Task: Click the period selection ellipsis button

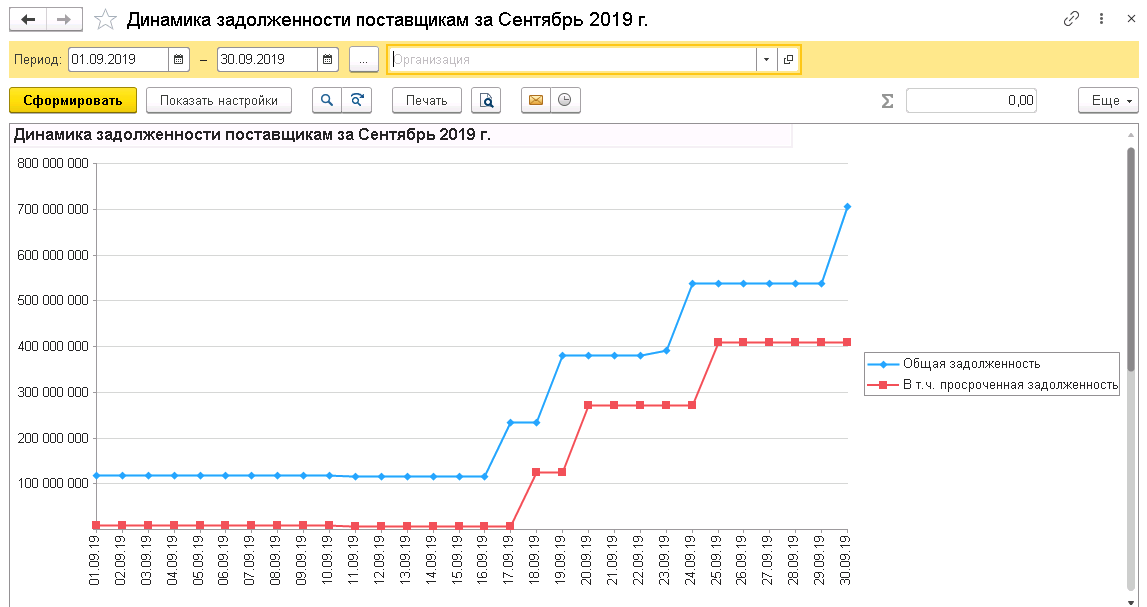Action: 364,59
